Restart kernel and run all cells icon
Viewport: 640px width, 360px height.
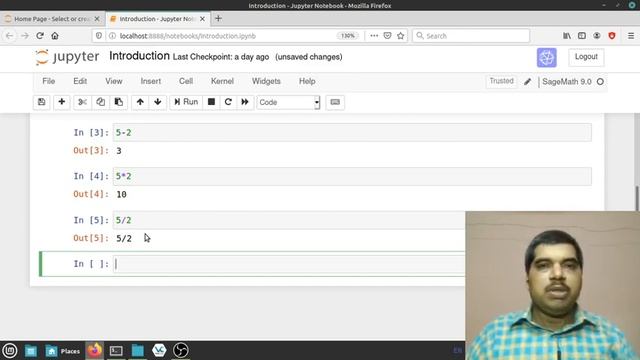245,102
